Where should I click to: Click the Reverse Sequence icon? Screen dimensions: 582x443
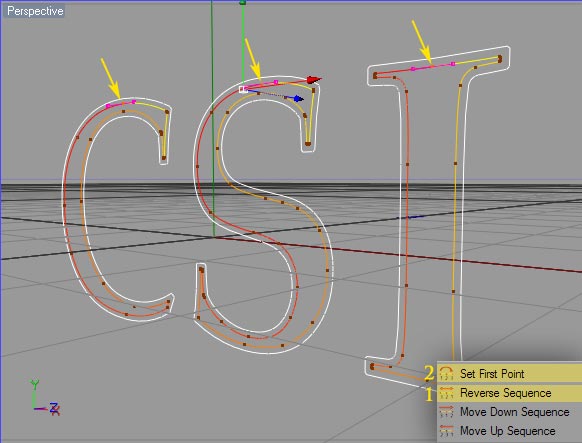click(x=446, y=393)
